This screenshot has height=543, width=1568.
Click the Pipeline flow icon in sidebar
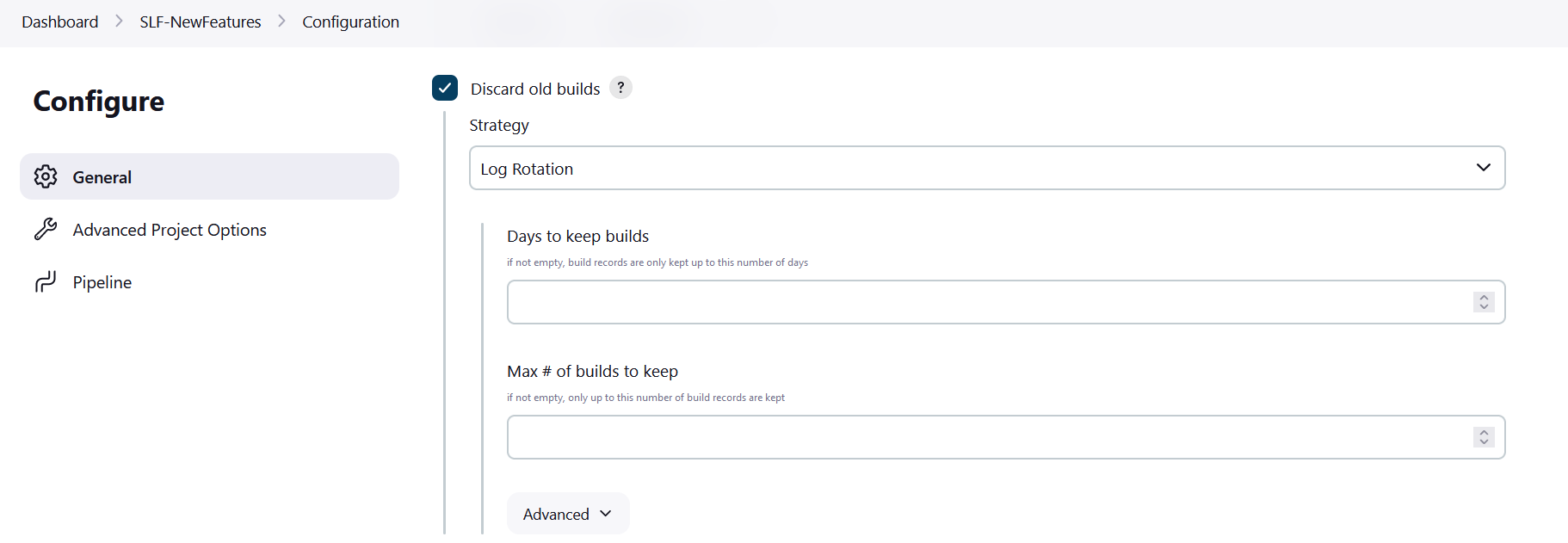46,281
